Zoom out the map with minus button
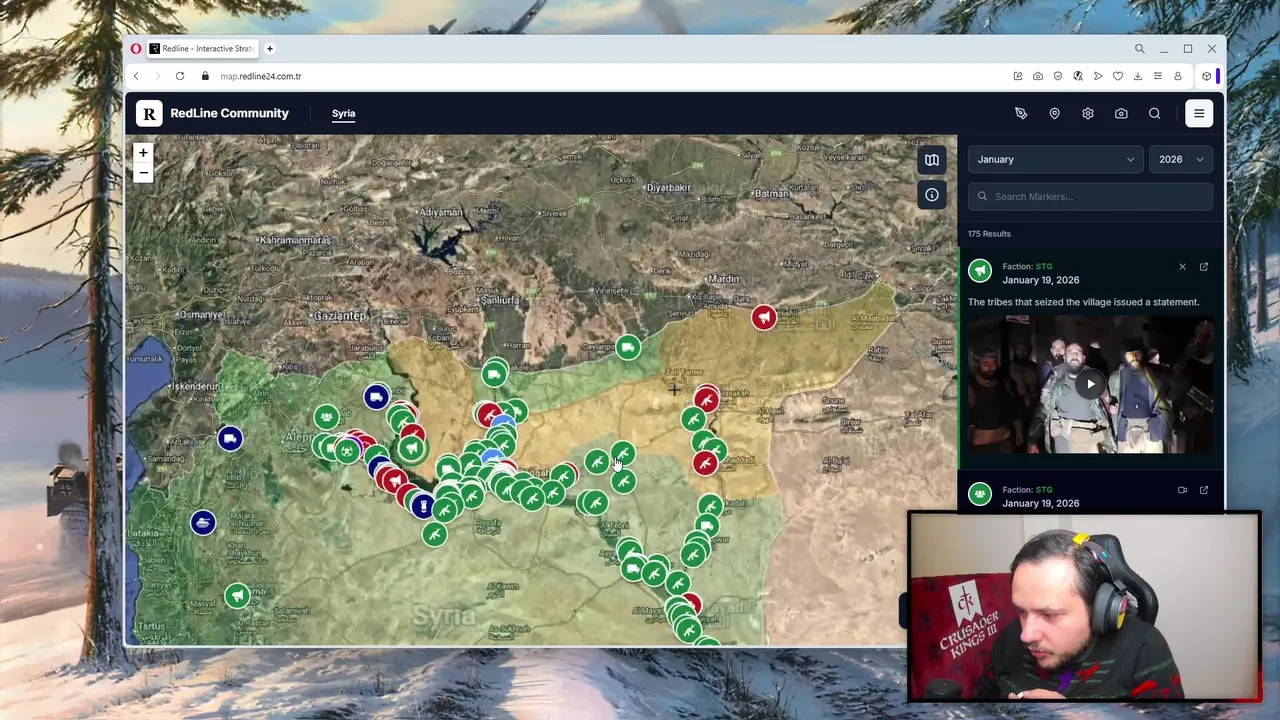1280x720 pixels. tap(143, 173)
